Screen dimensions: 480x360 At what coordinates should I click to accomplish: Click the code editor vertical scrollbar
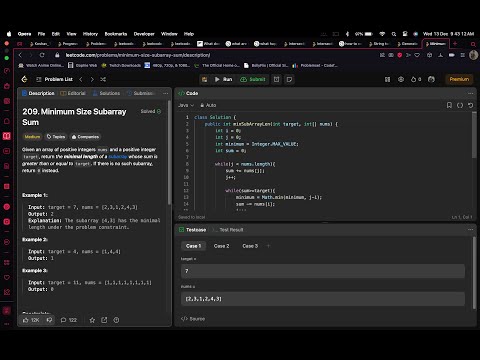(474, 135)
